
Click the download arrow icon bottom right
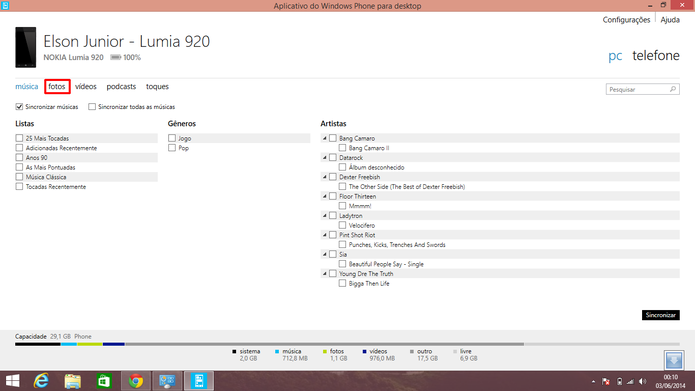[x=674, y=360]
